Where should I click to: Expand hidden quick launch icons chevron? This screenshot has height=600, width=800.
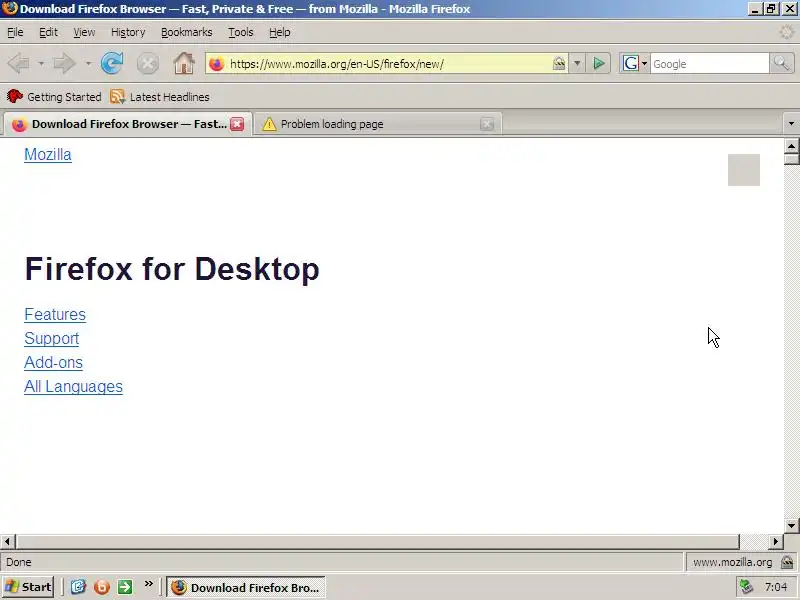148,584
